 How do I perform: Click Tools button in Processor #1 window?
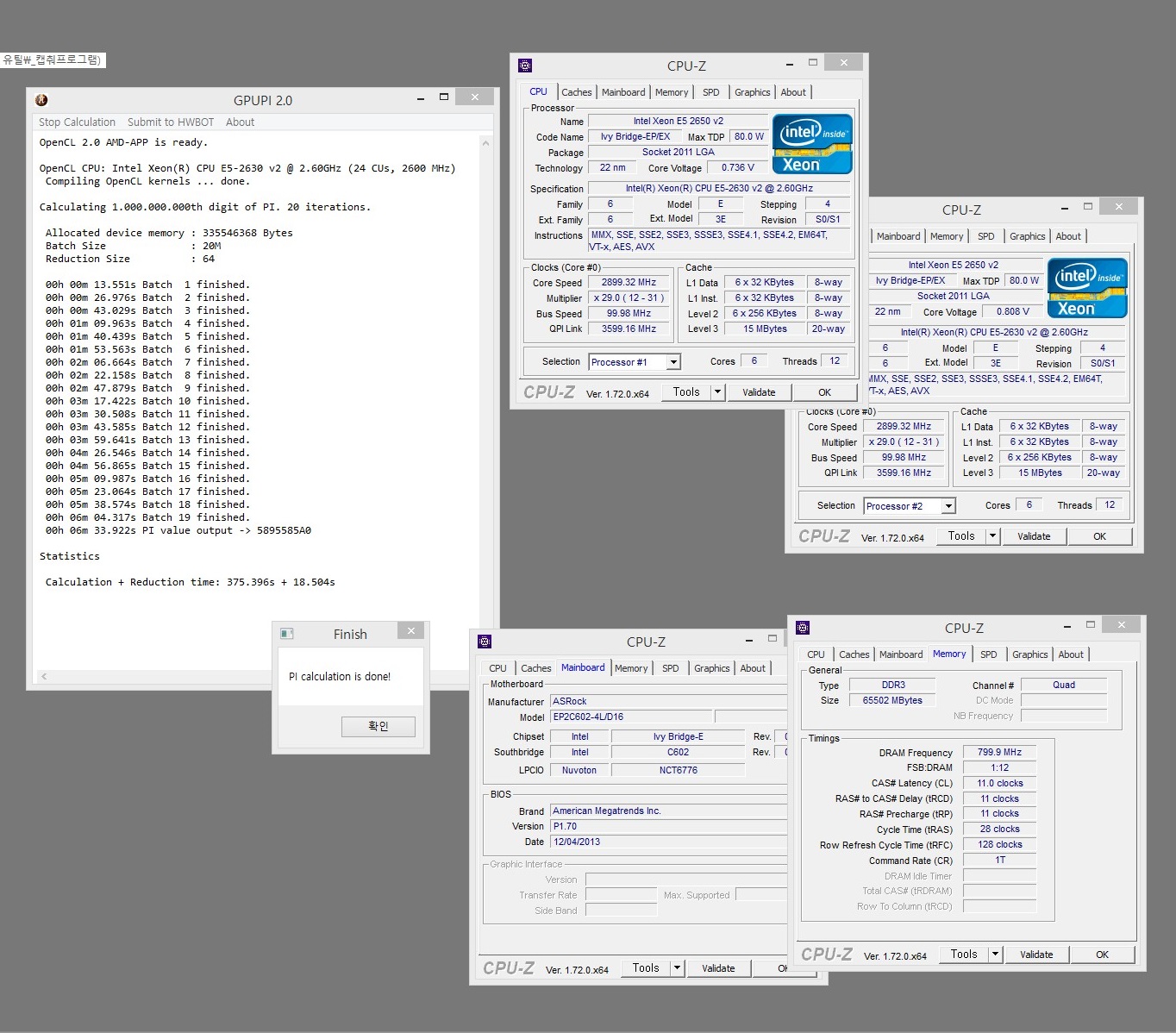point(686,391)
